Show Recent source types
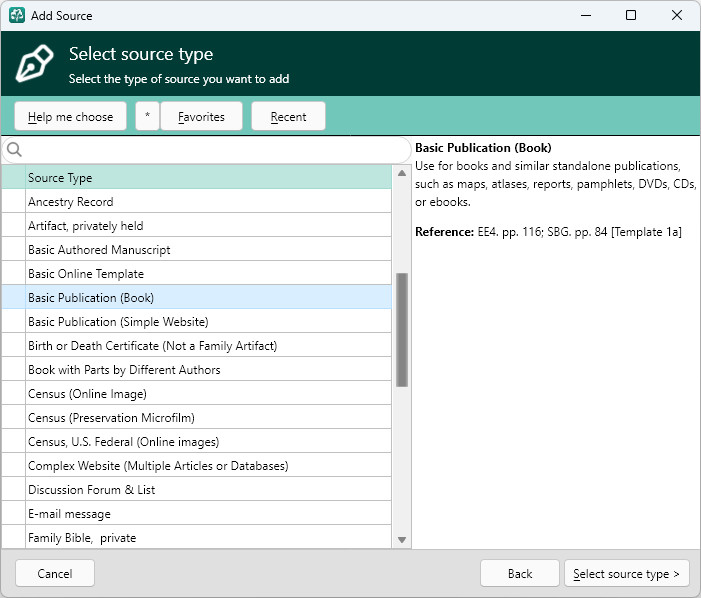 tap(288, 116)
